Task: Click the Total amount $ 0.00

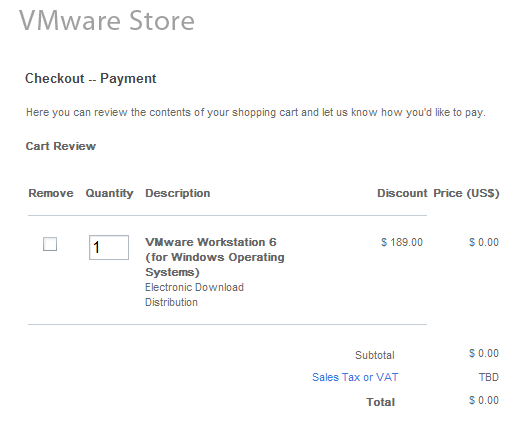Action: coord(484,400)
